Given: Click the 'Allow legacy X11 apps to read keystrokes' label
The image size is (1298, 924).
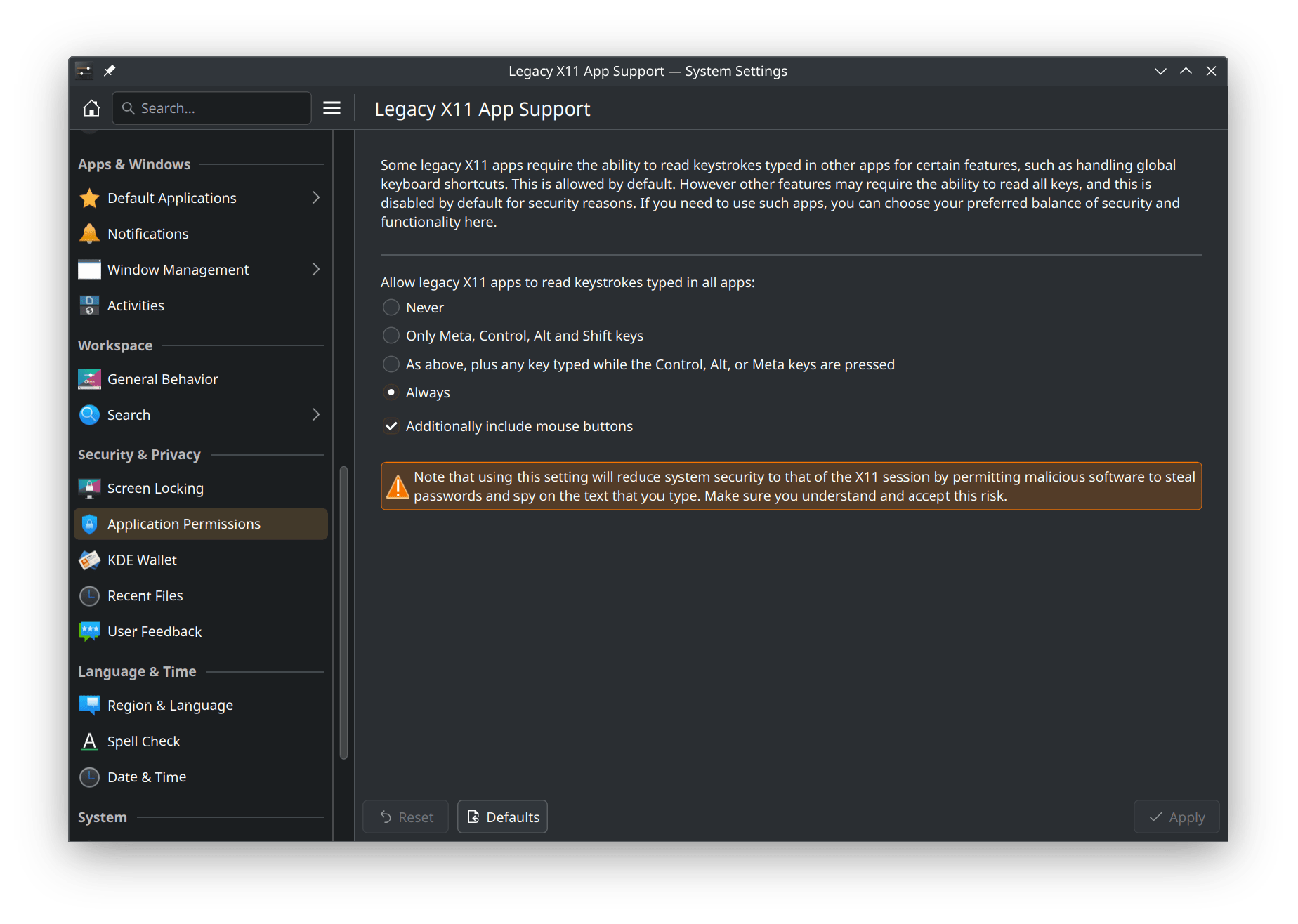Looking at the screenshot, I should (568, 282).
